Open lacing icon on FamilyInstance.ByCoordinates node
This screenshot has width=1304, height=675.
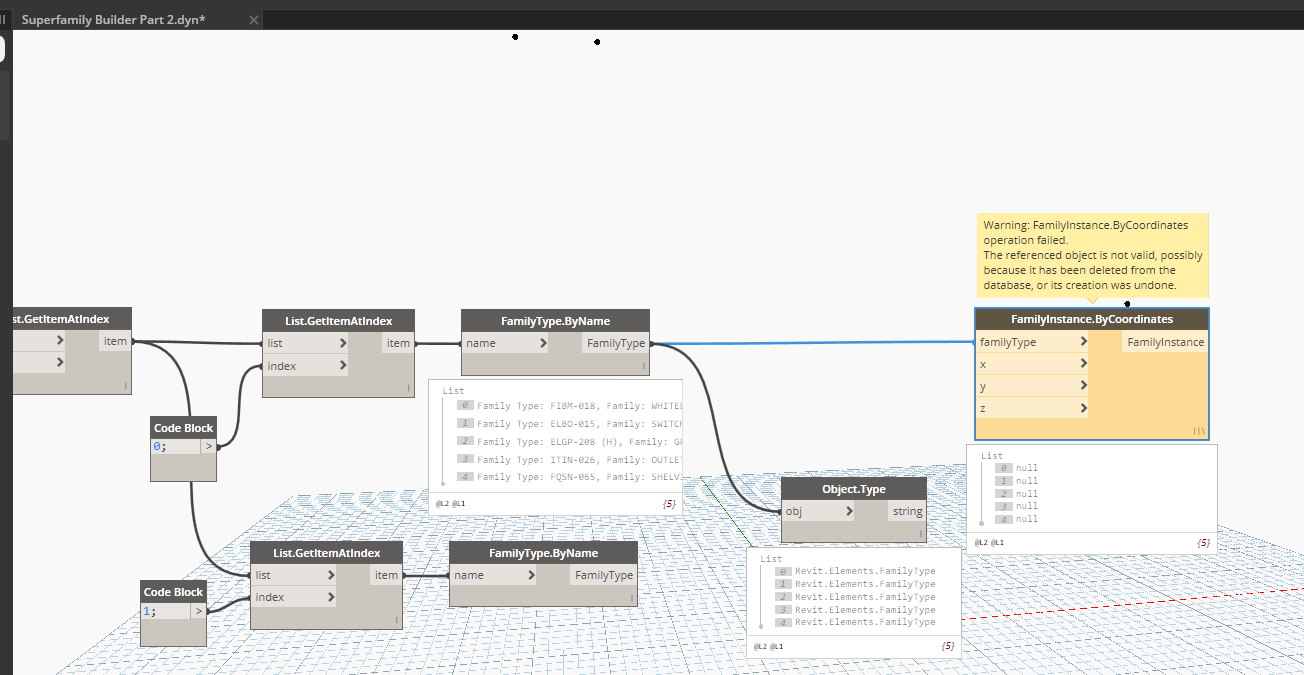pos(1199,430)
